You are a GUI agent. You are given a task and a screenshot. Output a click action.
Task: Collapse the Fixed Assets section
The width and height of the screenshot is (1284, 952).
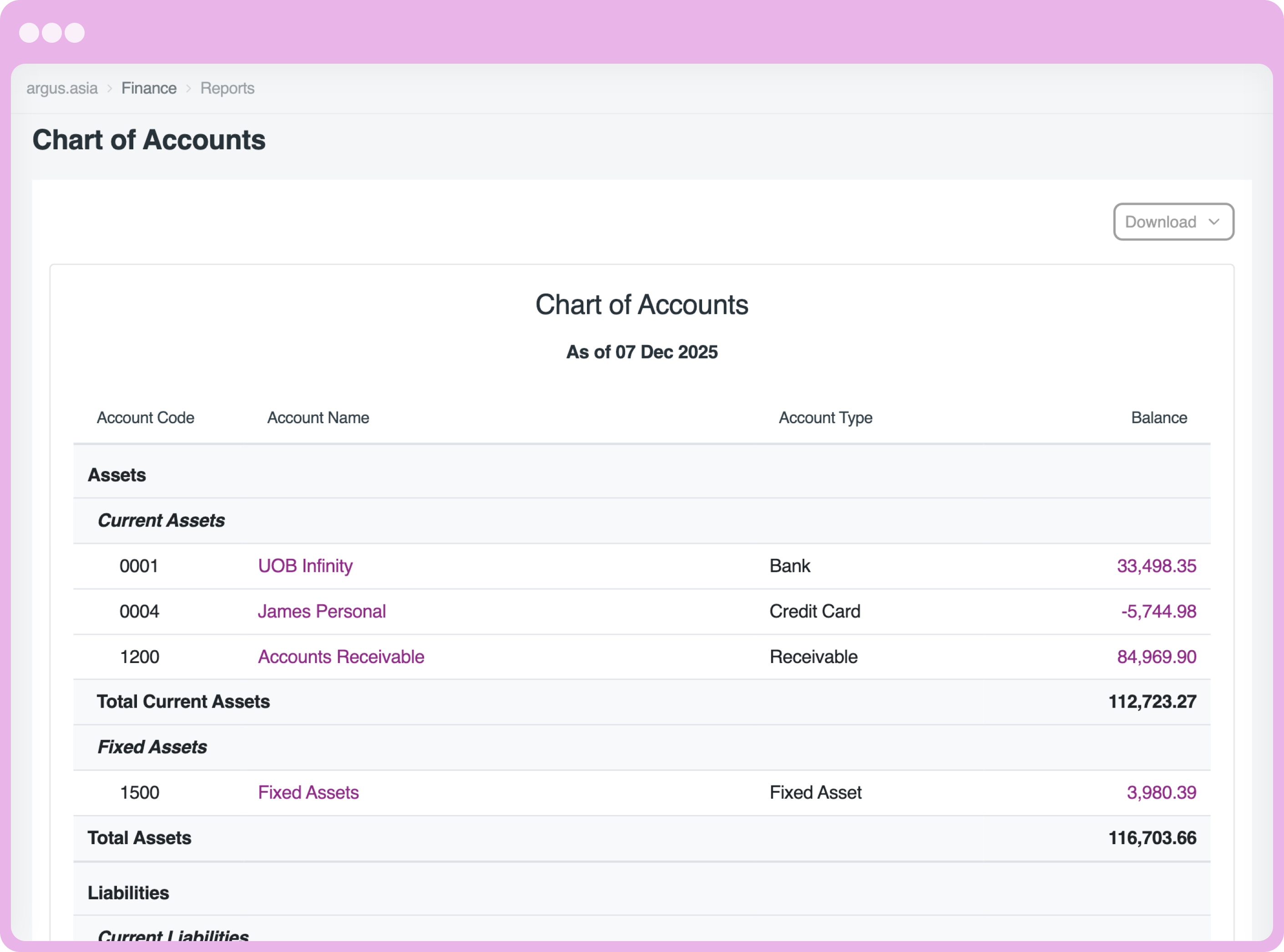click(x=152, y=747)
